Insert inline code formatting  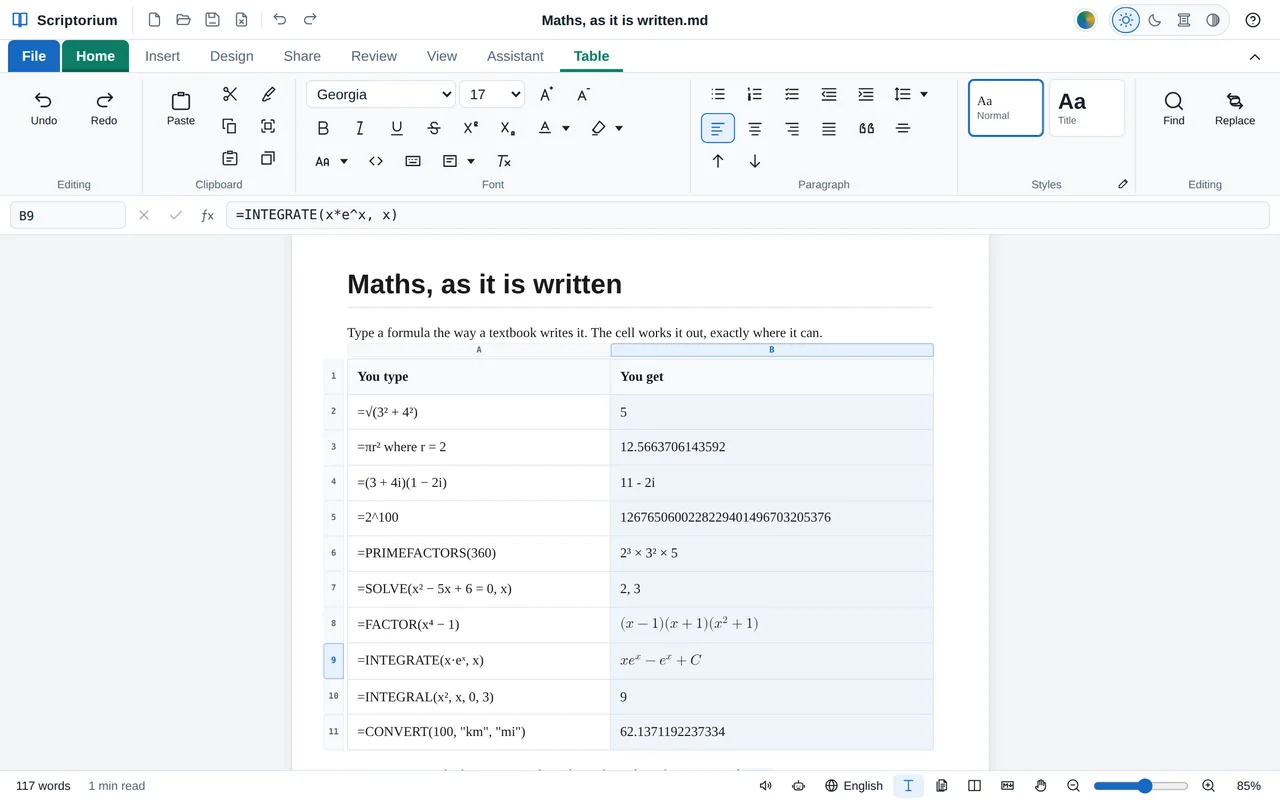(x=376, y=161)
